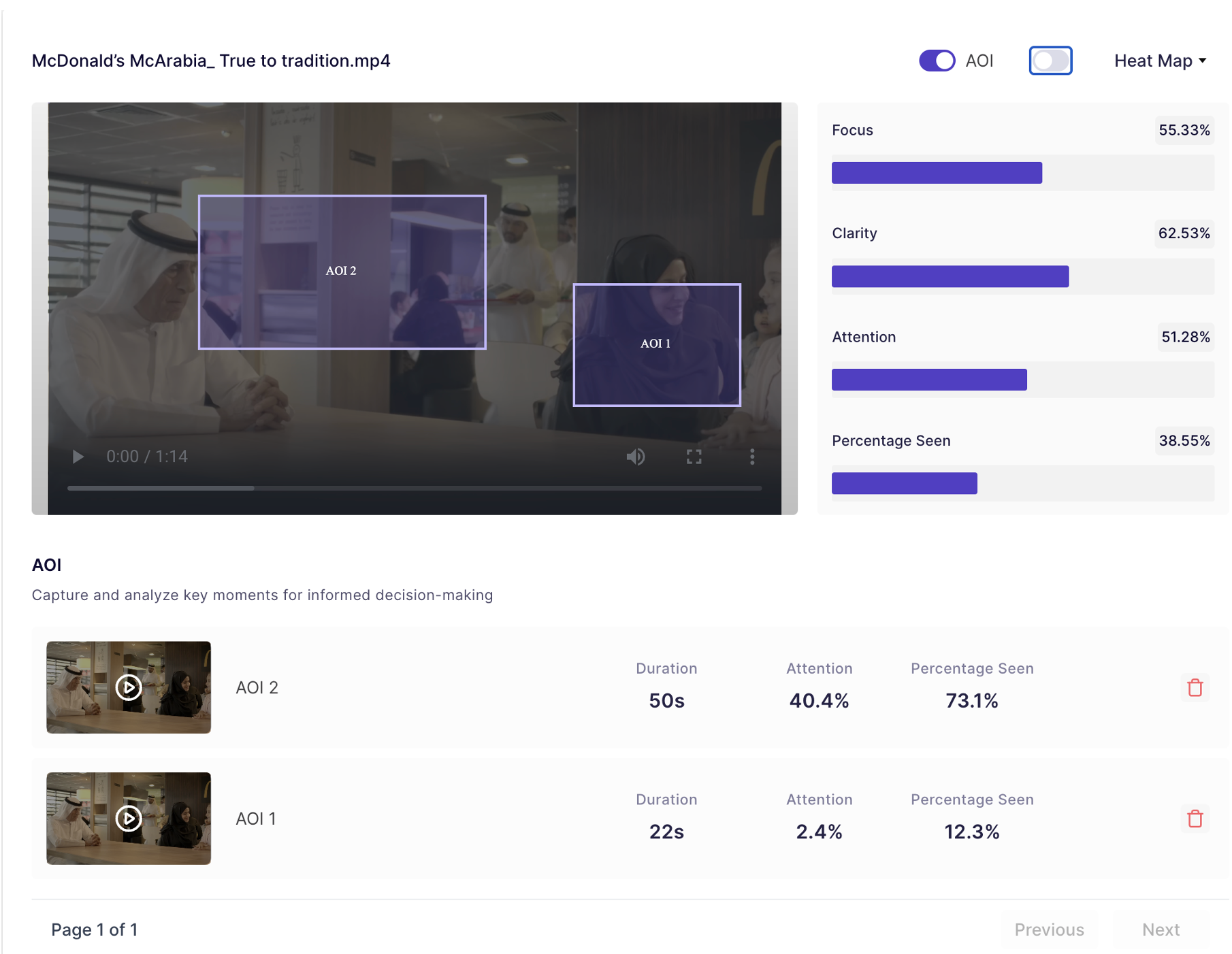
Task: Delete AOI 2 with its trash icon
Action: [1195, 687]
